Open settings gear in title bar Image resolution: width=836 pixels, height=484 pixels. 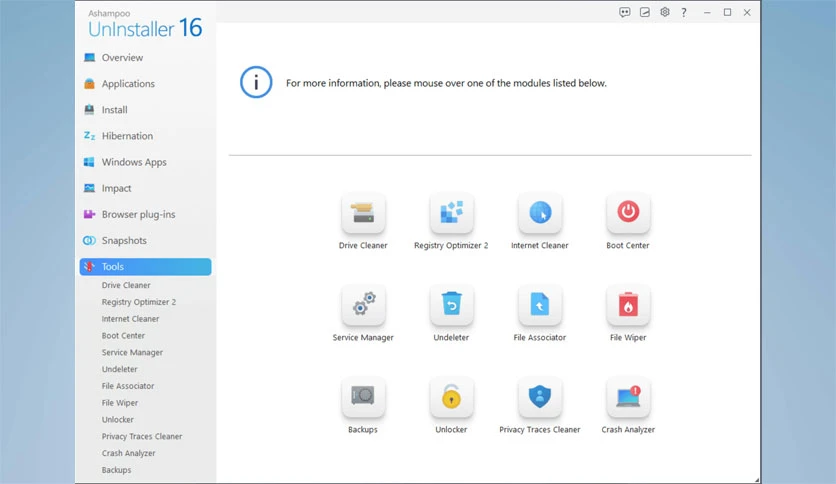click(665, 12)
